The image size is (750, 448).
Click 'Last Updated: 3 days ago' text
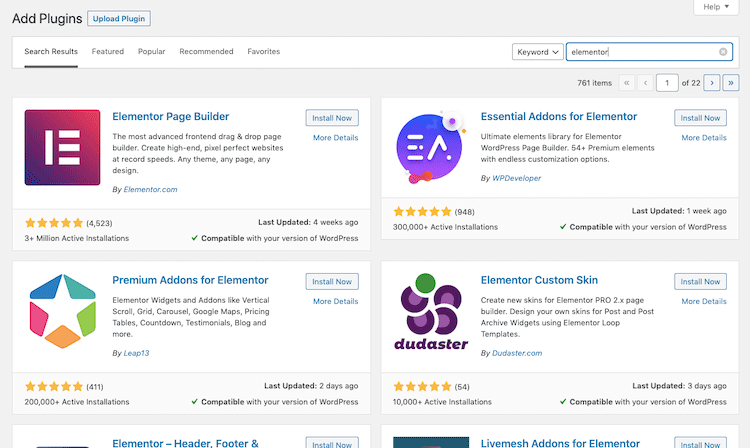pos(679,386)
